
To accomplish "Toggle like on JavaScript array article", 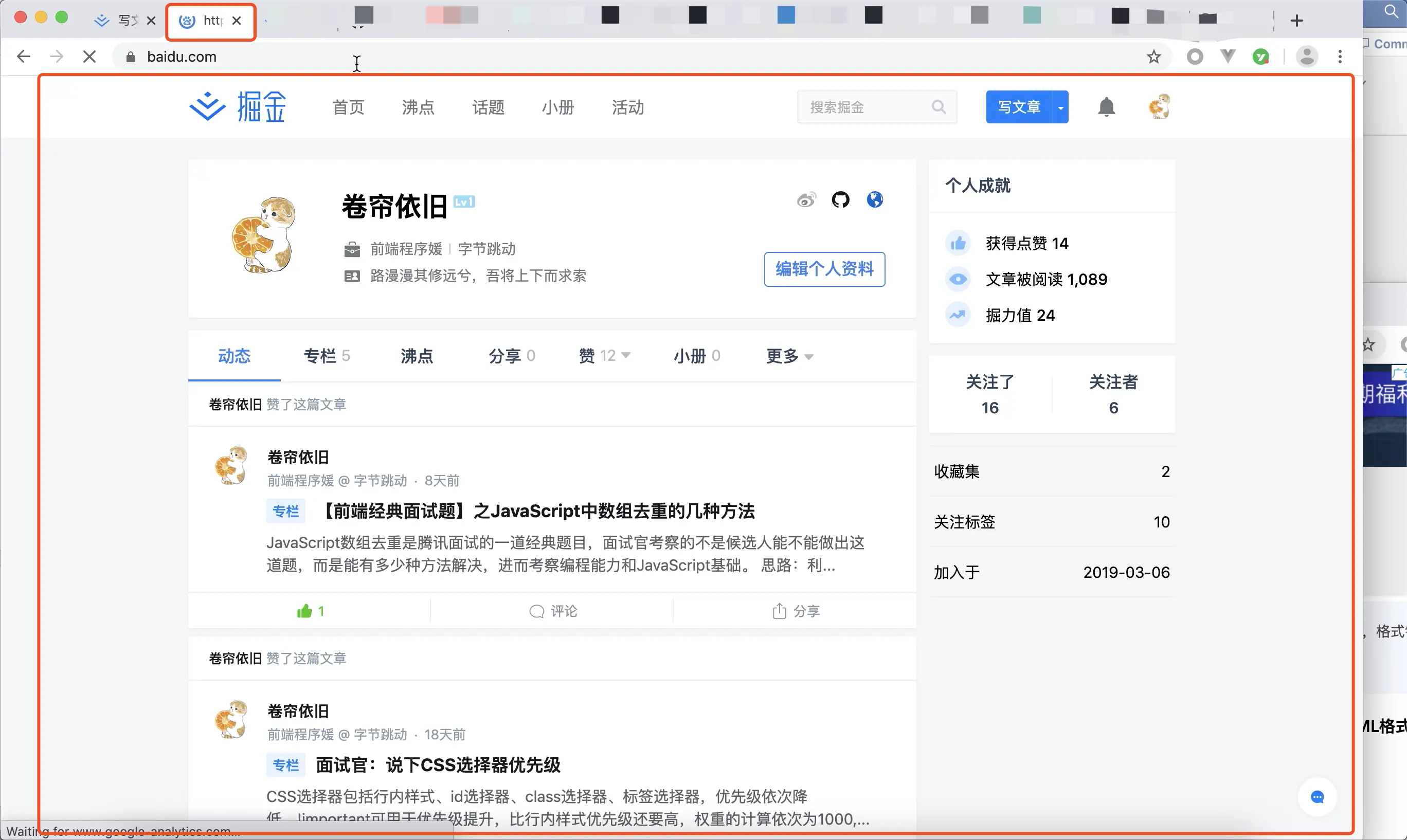I will pos(310,611).
